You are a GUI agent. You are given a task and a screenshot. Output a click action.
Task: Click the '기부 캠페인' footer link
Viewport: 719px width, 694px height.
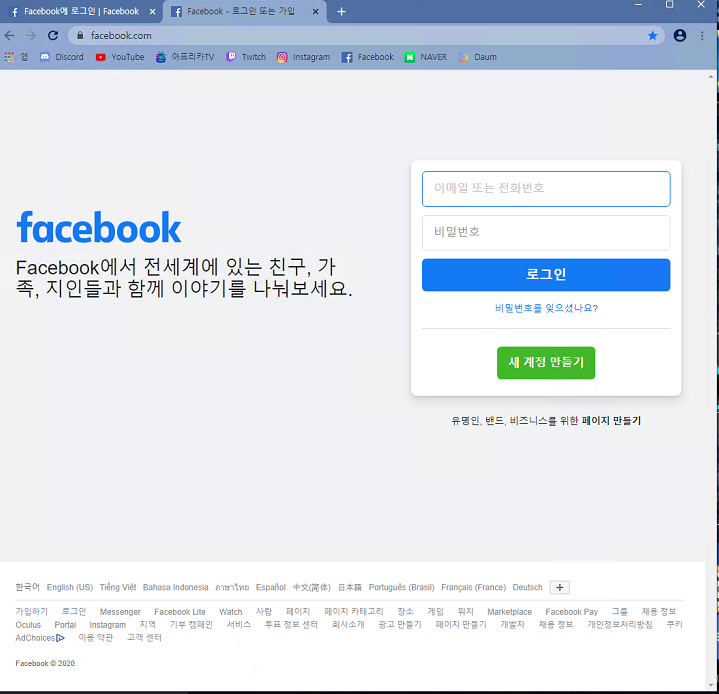[191, 625]
